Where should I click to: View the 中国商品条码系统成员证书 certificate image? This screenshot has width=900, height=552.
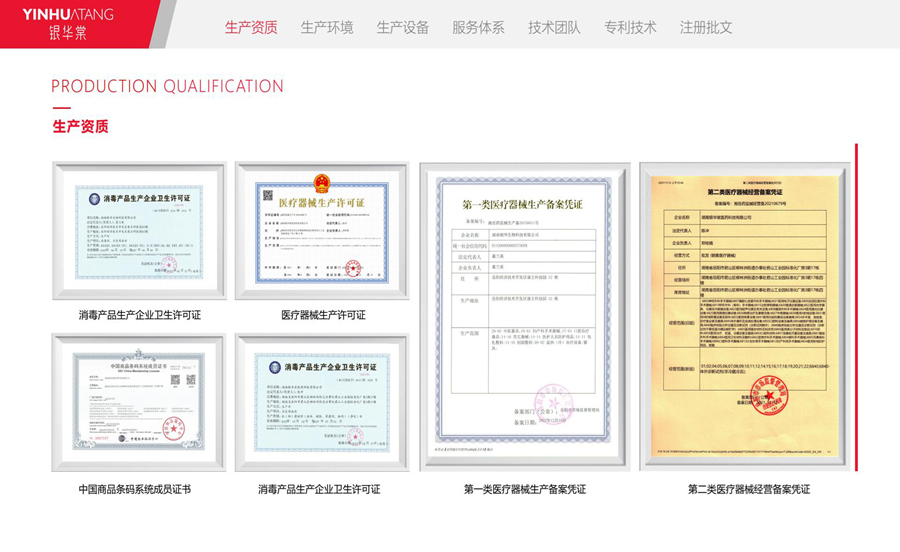click(x=139, y=402)
